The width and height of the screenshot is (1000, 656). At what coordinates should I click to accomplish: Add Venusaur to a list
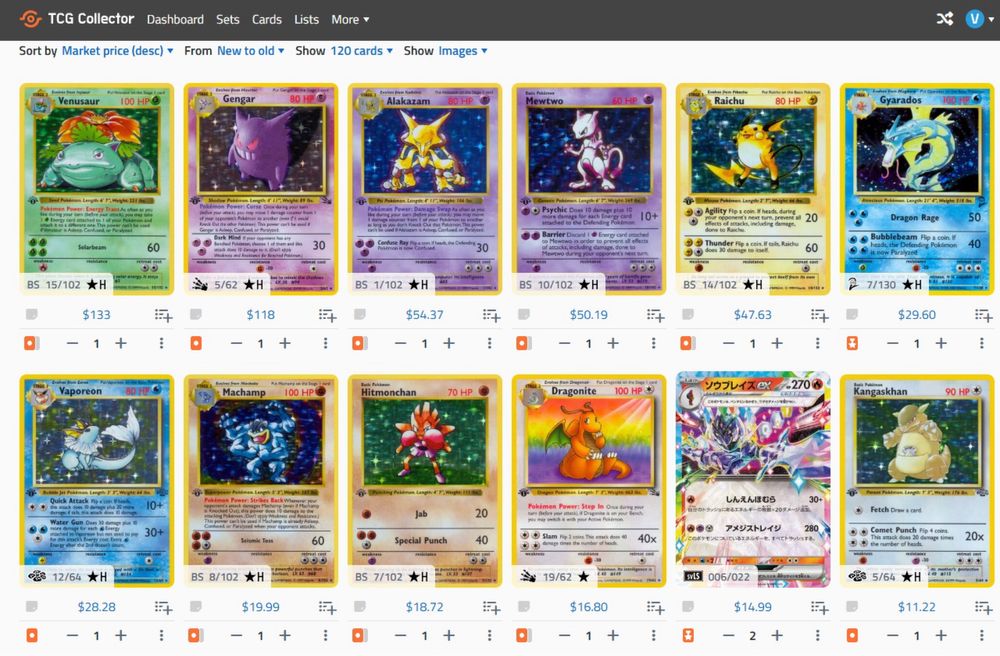click(163, 315)
